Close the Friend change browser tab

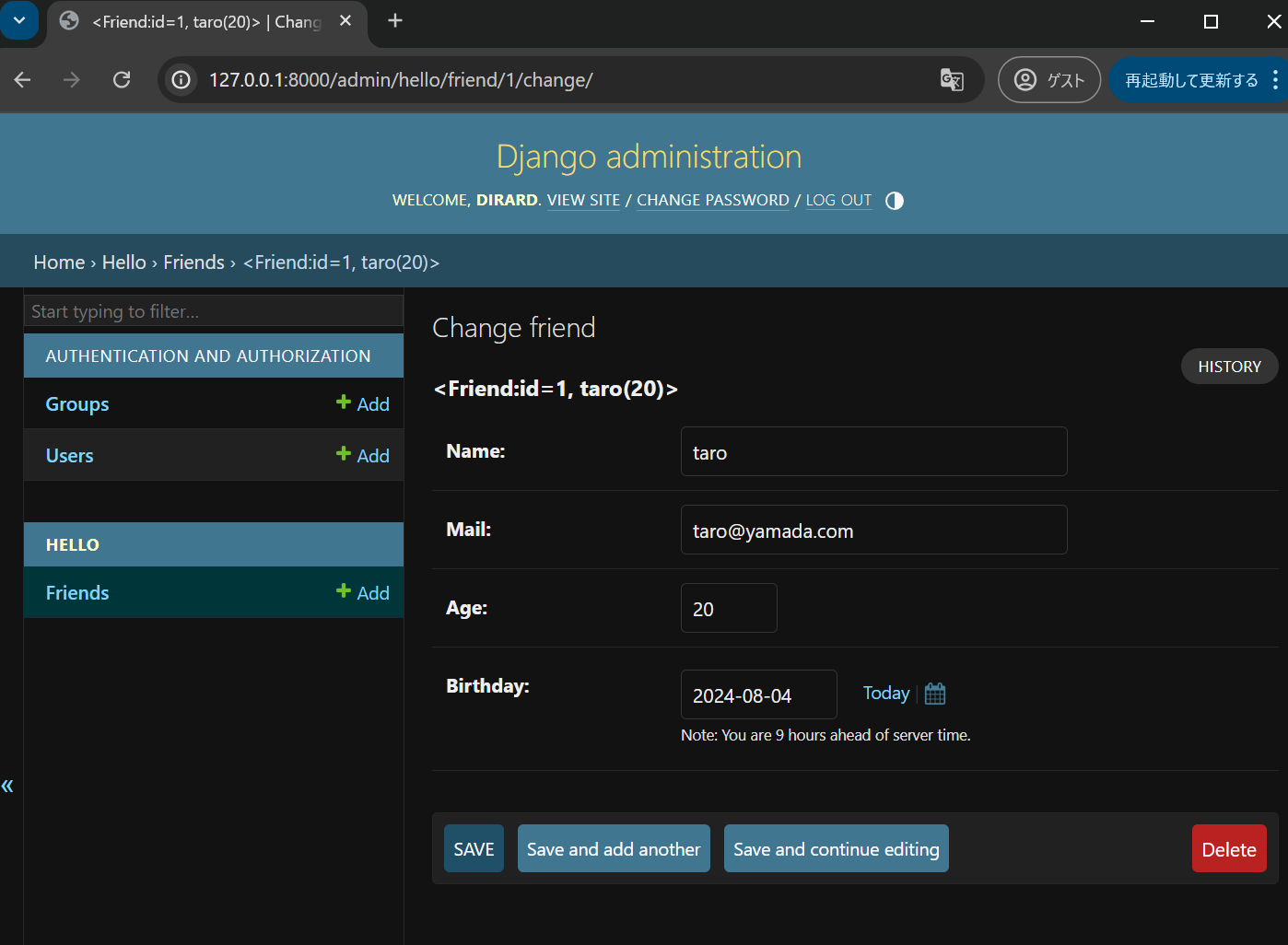coord(345,20)
